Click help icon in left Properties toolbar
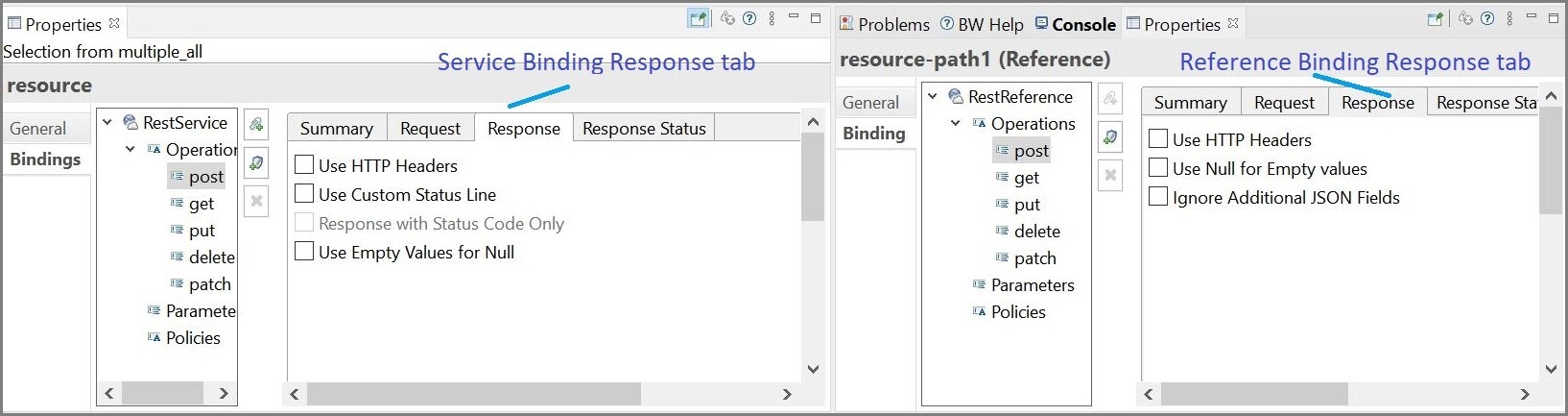The height and width of the screenshot is (416, 1568). pos(749,18)
